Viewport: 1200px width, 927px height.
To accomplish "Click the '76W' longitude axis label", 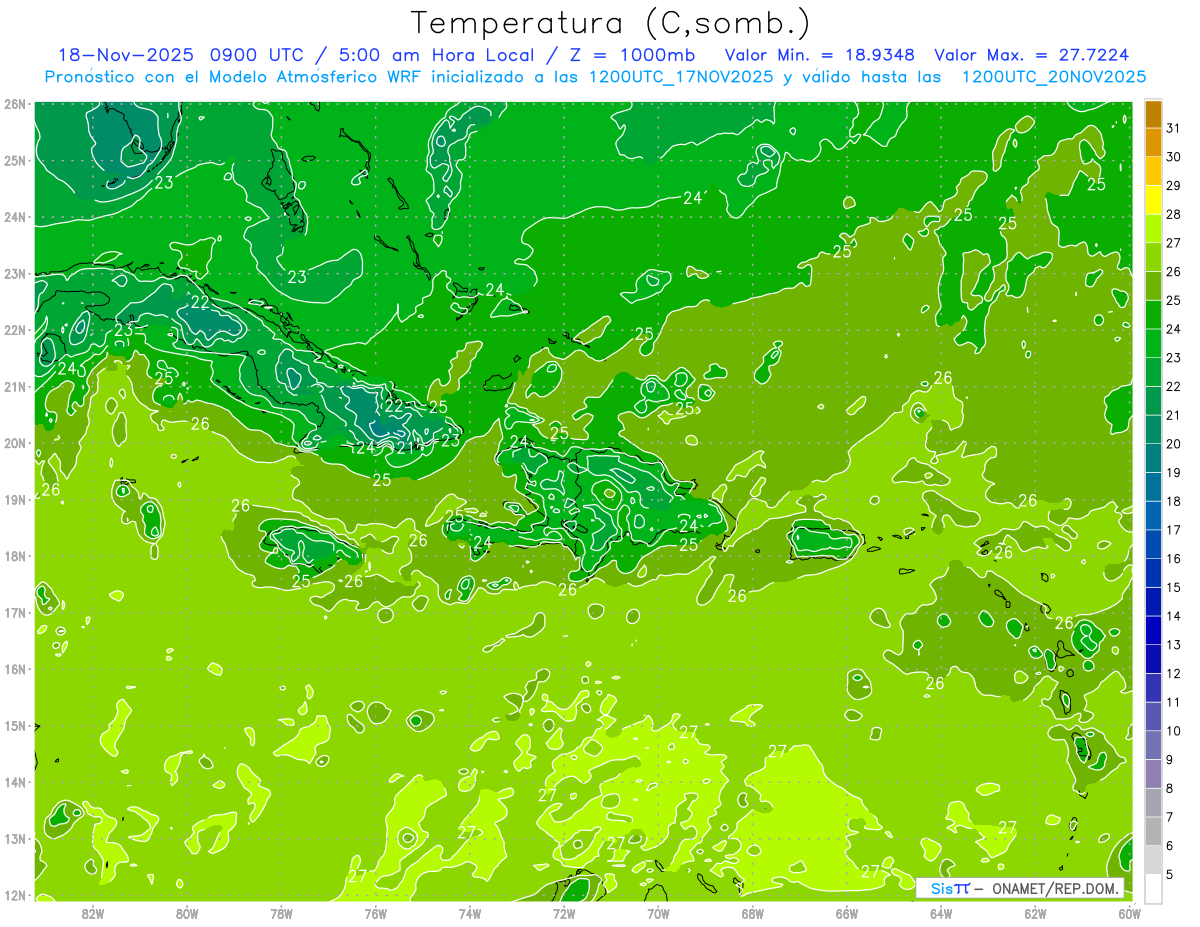I will pos(375,913).
